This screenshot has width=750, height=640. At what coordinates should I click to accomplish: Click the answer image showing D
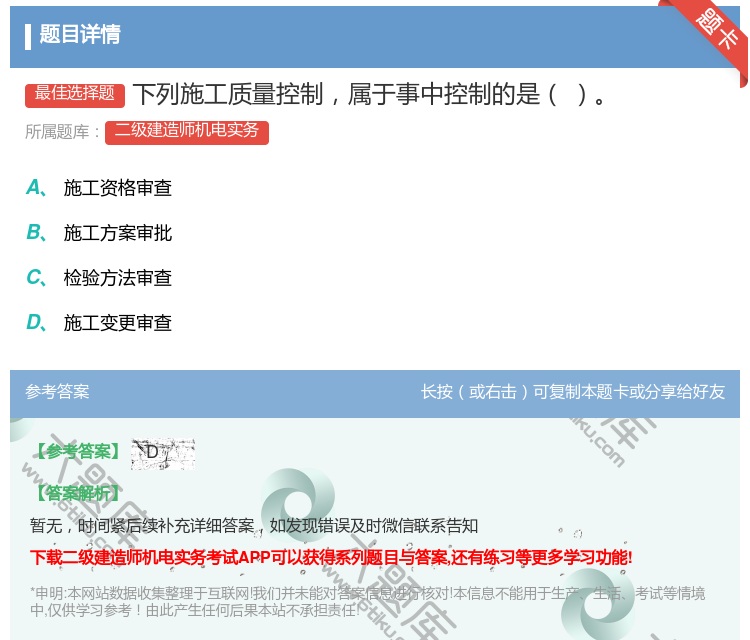163,453
